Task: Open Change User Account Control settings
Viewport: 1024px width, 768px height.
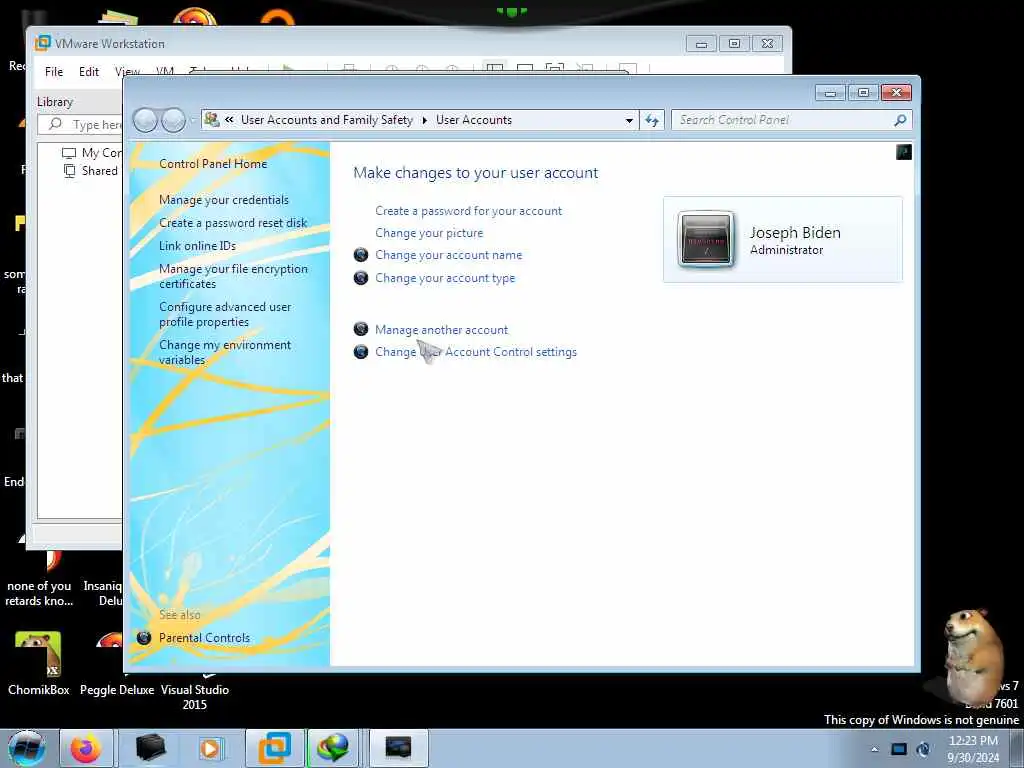Action: coord(476,352)
